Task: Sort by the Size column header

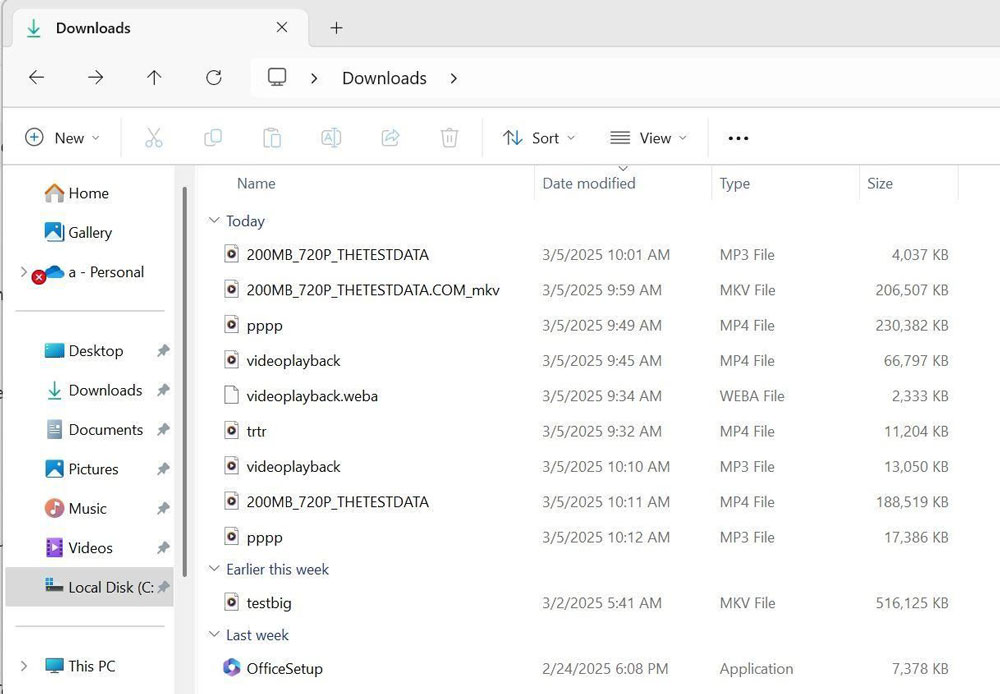Action: click(x=879, y=184)
